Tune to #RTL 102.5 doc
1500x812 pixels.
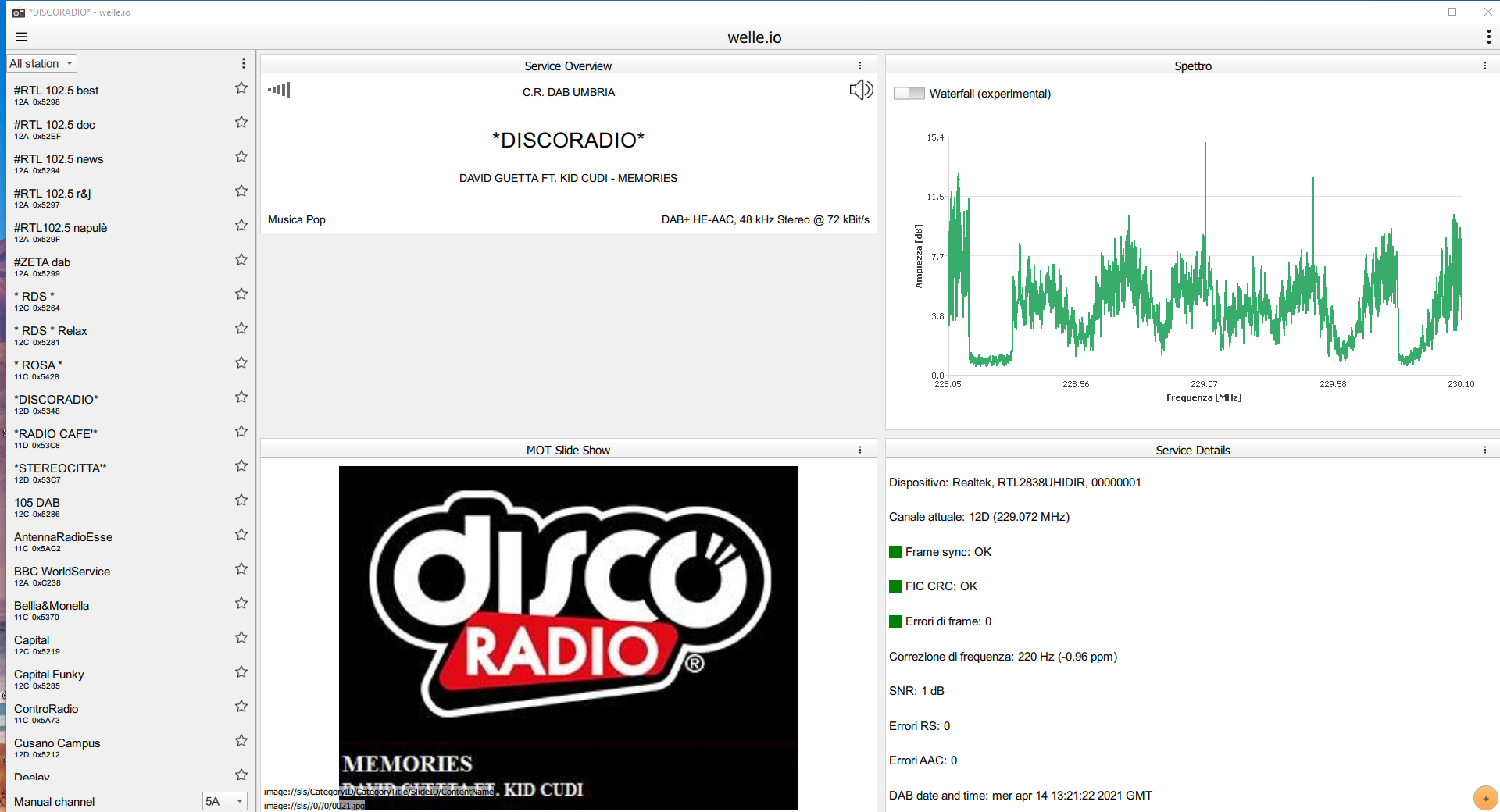(x=117, y=129)
